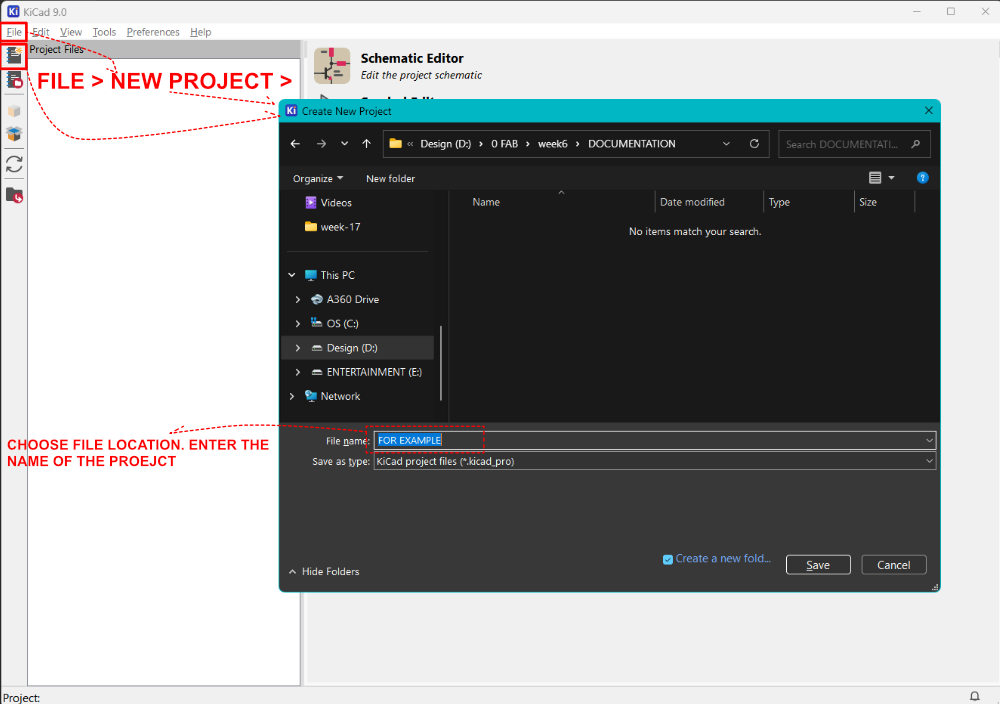
Task: Expand the Network tree node
Action: tap(292, 397)
